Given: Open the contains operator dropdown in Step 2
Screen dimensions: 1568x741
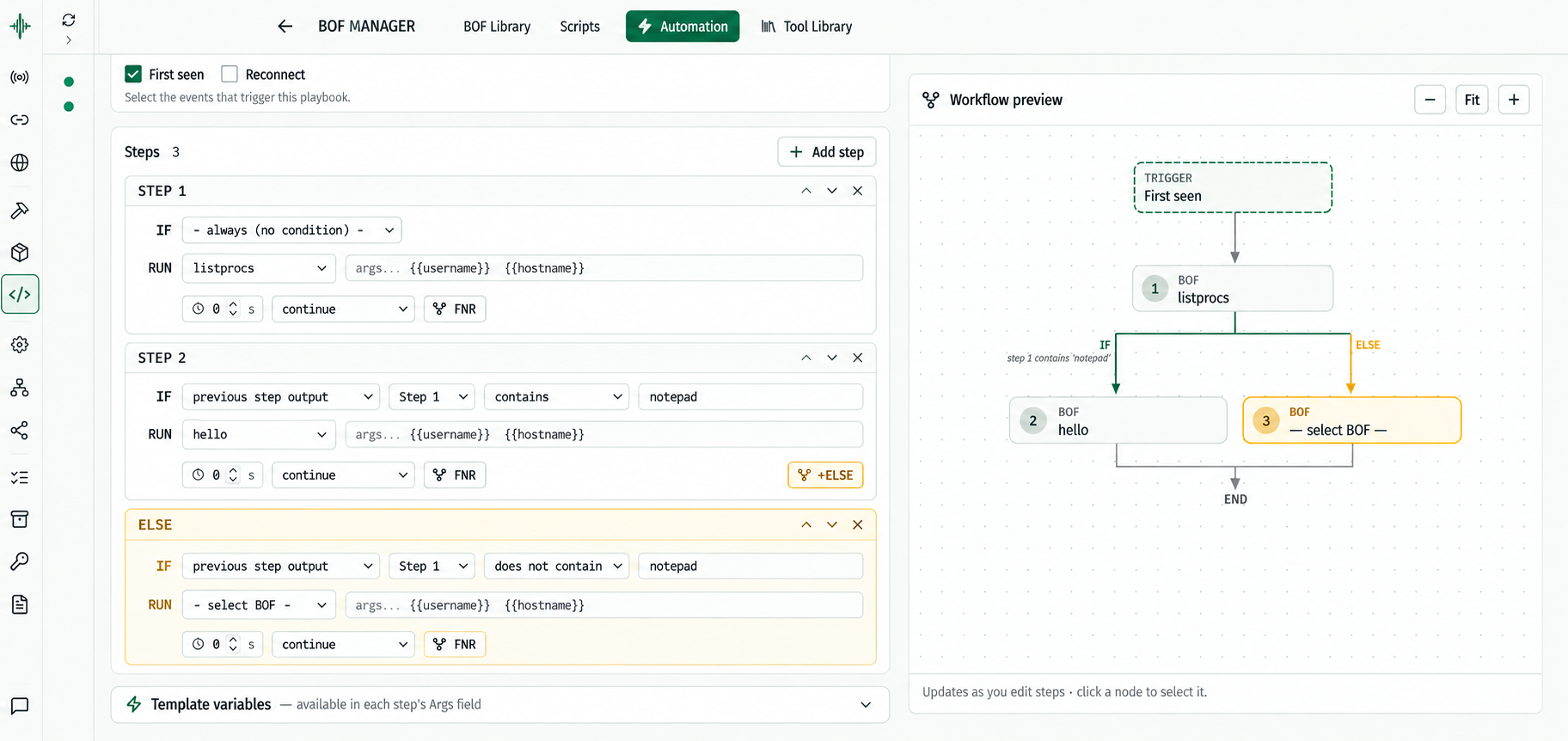Looking at the screenshot, I should 557,396.
